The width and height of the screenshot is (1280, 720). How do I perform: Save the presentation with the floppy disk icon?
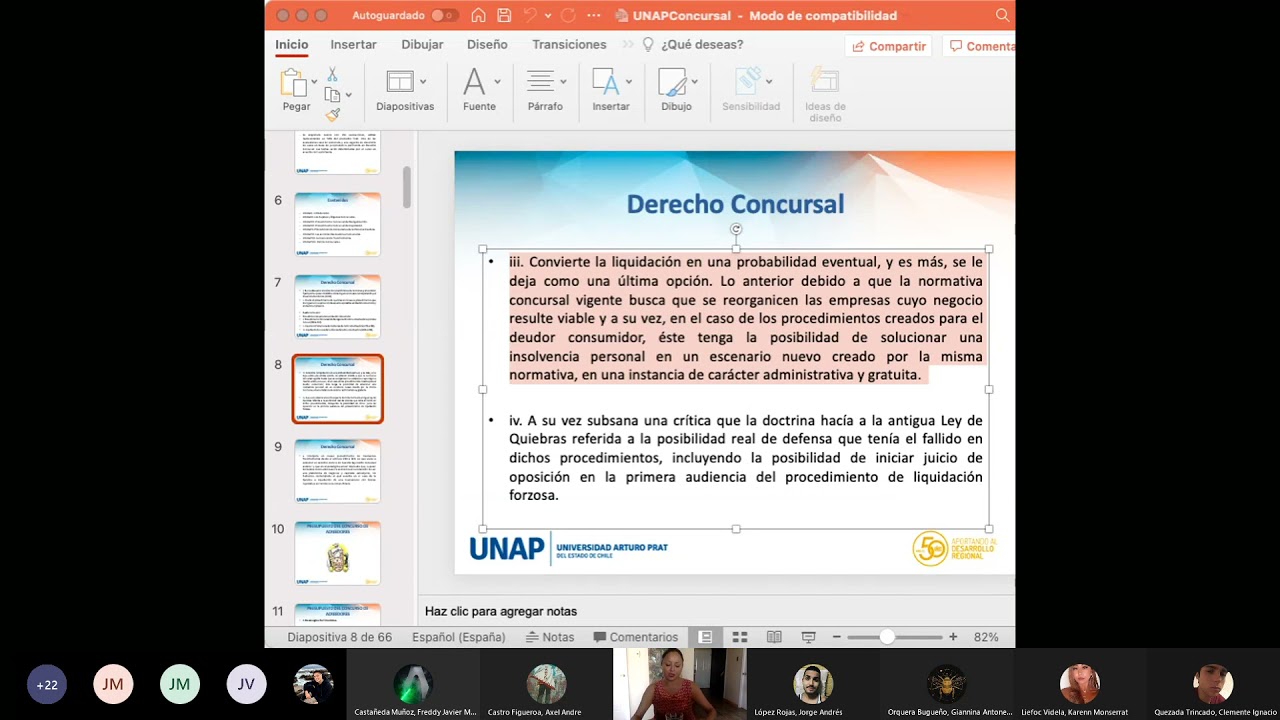click(504, 15)
